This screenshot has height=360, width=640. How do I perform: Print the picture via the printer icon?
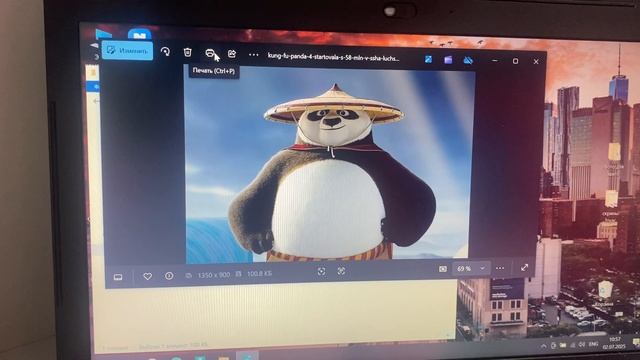click(x=210, y=53)
